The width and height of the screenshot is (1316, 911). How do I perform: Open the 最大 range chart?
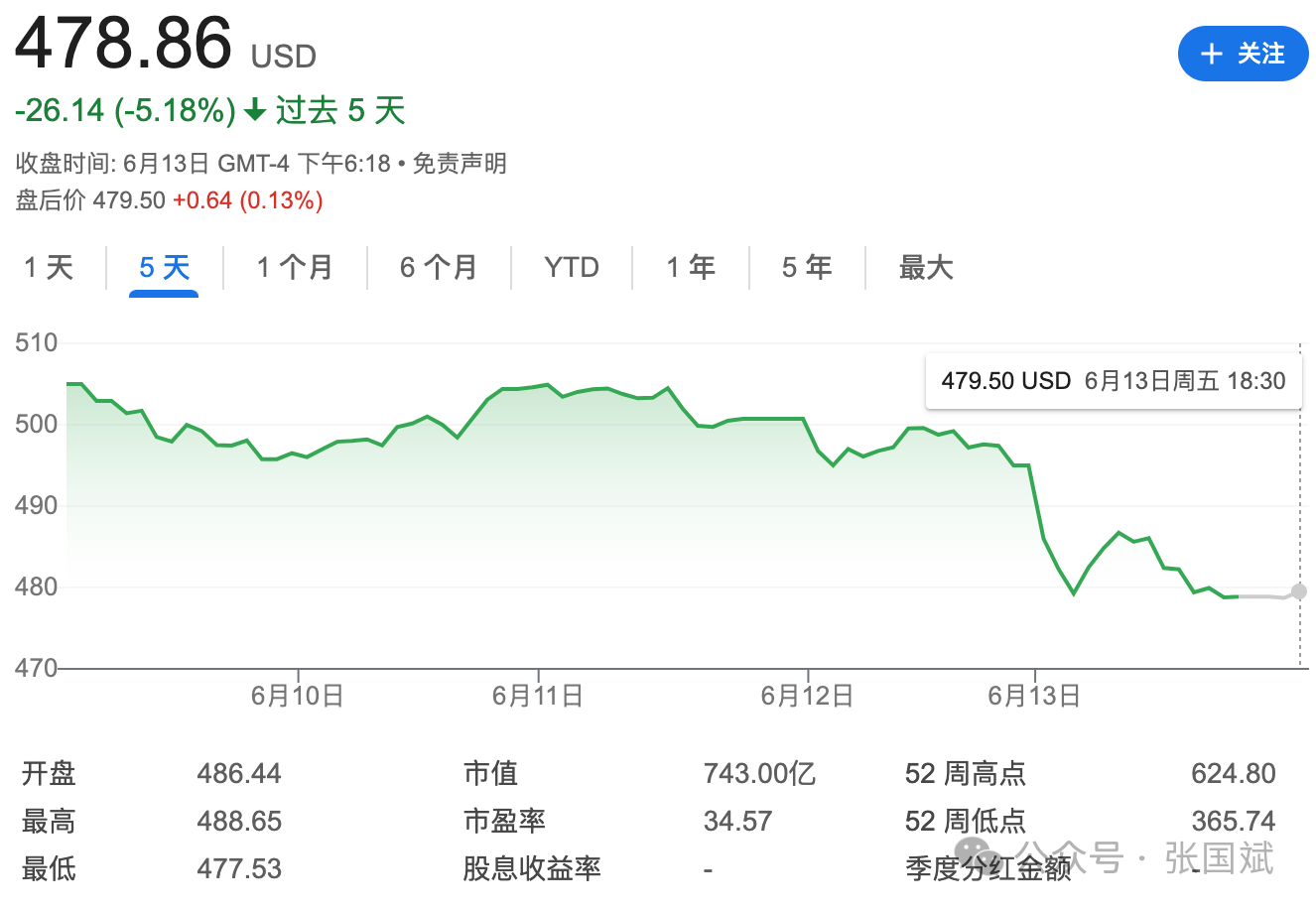coord(925,268)
